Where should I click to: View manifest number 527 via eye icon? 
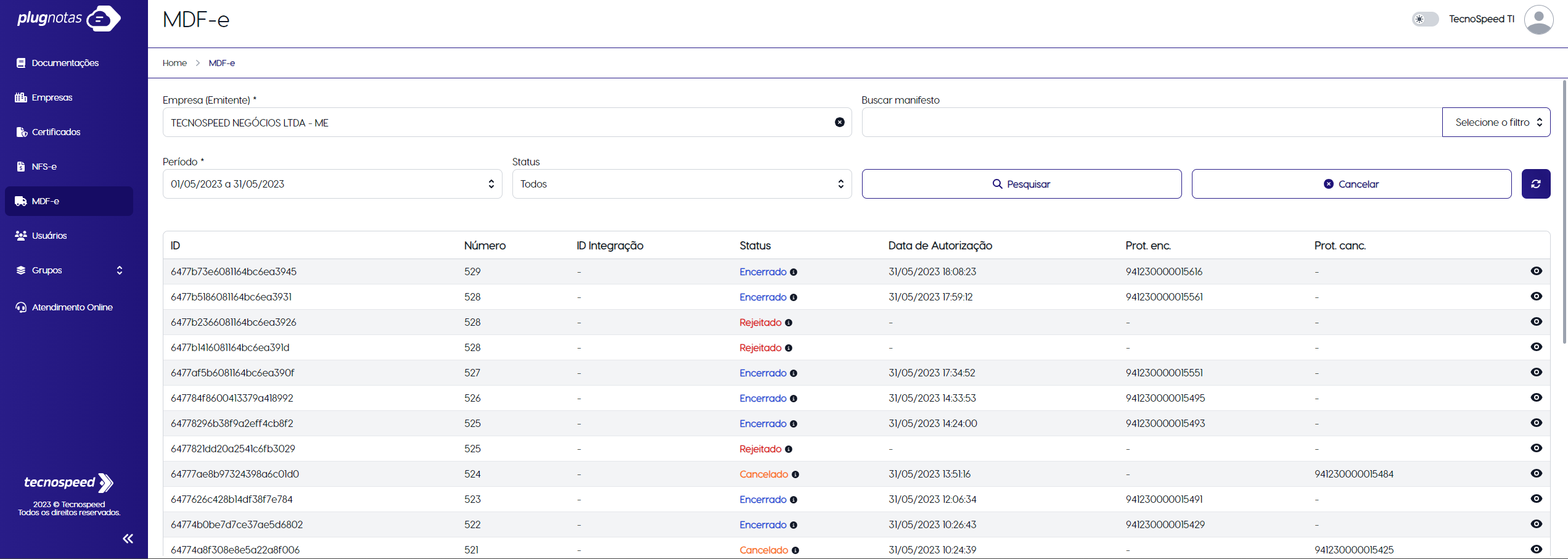[1536, 372]
